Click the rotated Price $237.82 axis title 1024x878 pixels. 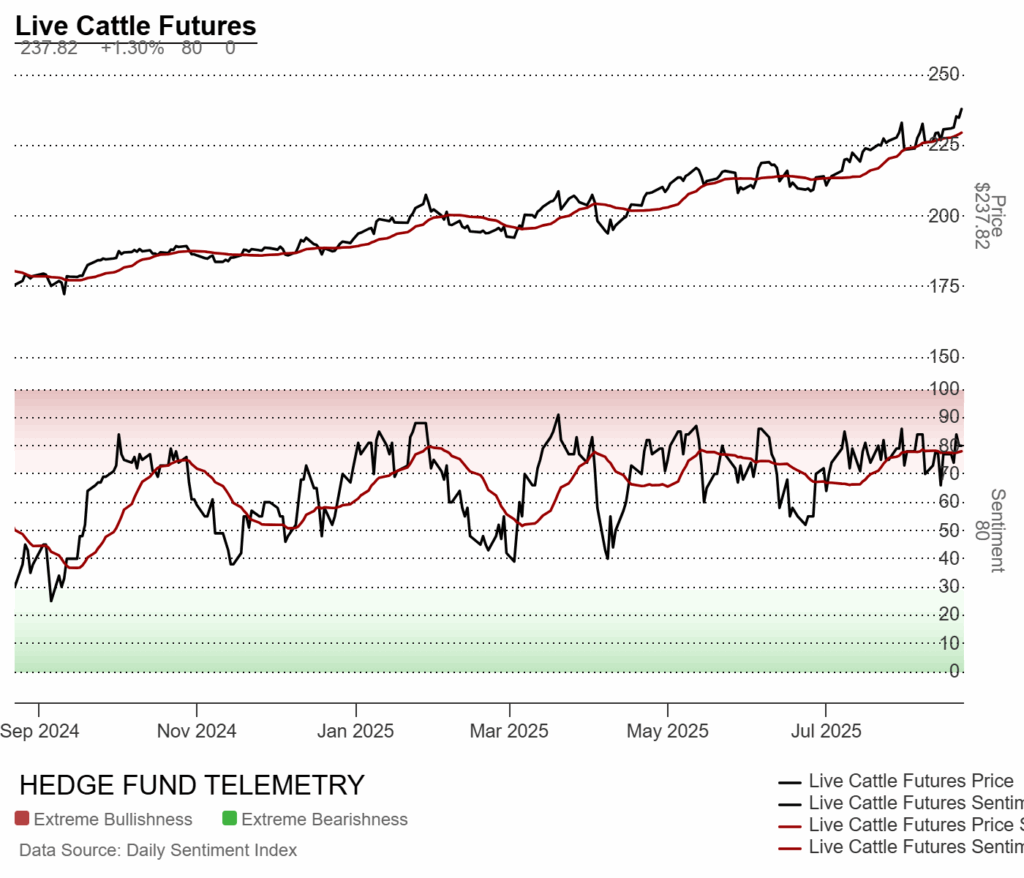click(x=989, y=215)
